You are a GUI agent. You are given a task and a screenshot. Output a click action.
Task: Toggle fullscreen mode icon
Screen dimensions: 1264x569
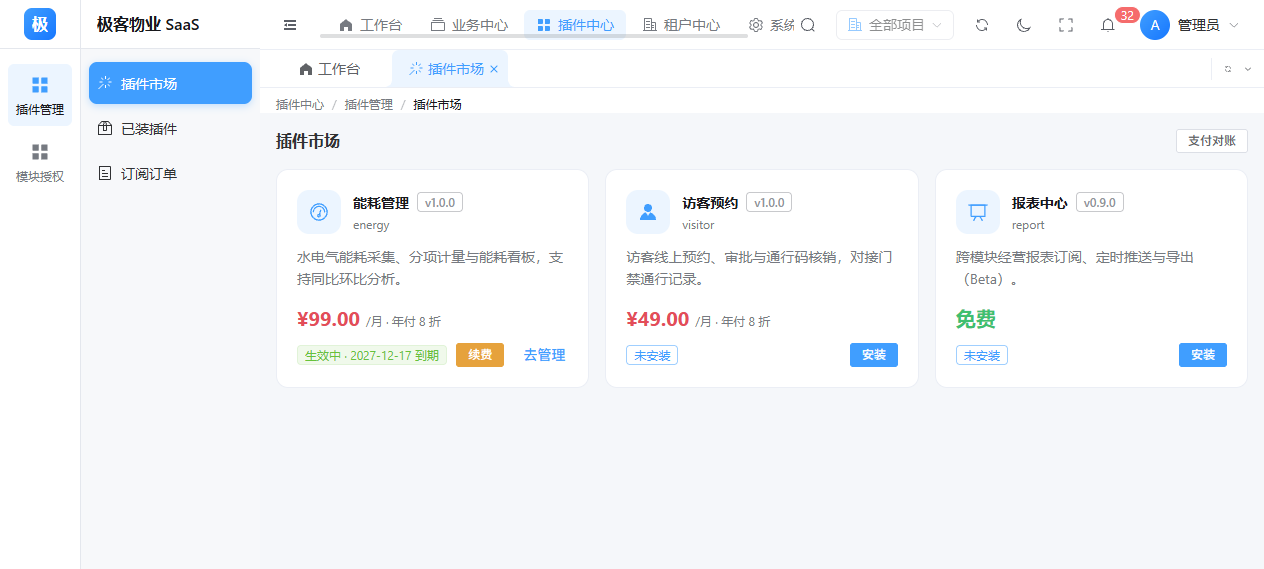(x=1066, y=25)
